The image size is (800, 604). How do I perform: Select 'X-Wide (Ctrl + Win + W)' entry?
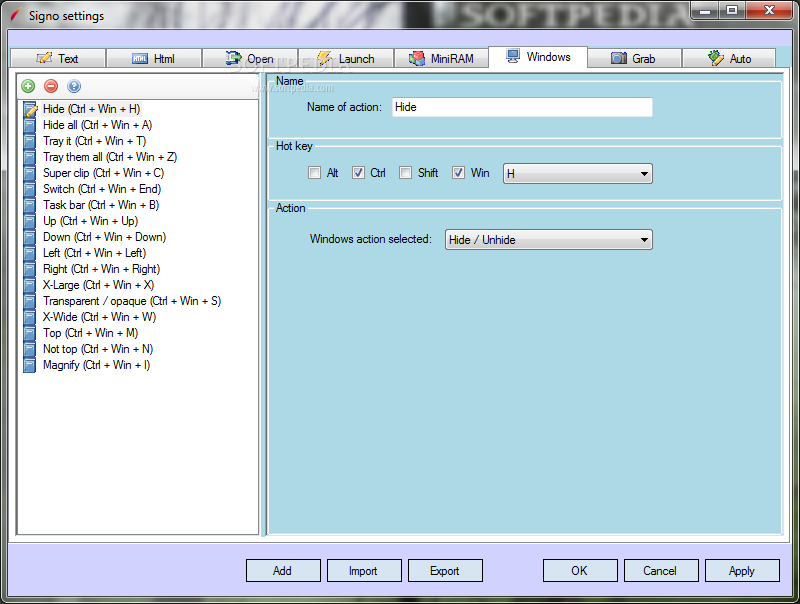pyautogui.click(x=99, y=317)
